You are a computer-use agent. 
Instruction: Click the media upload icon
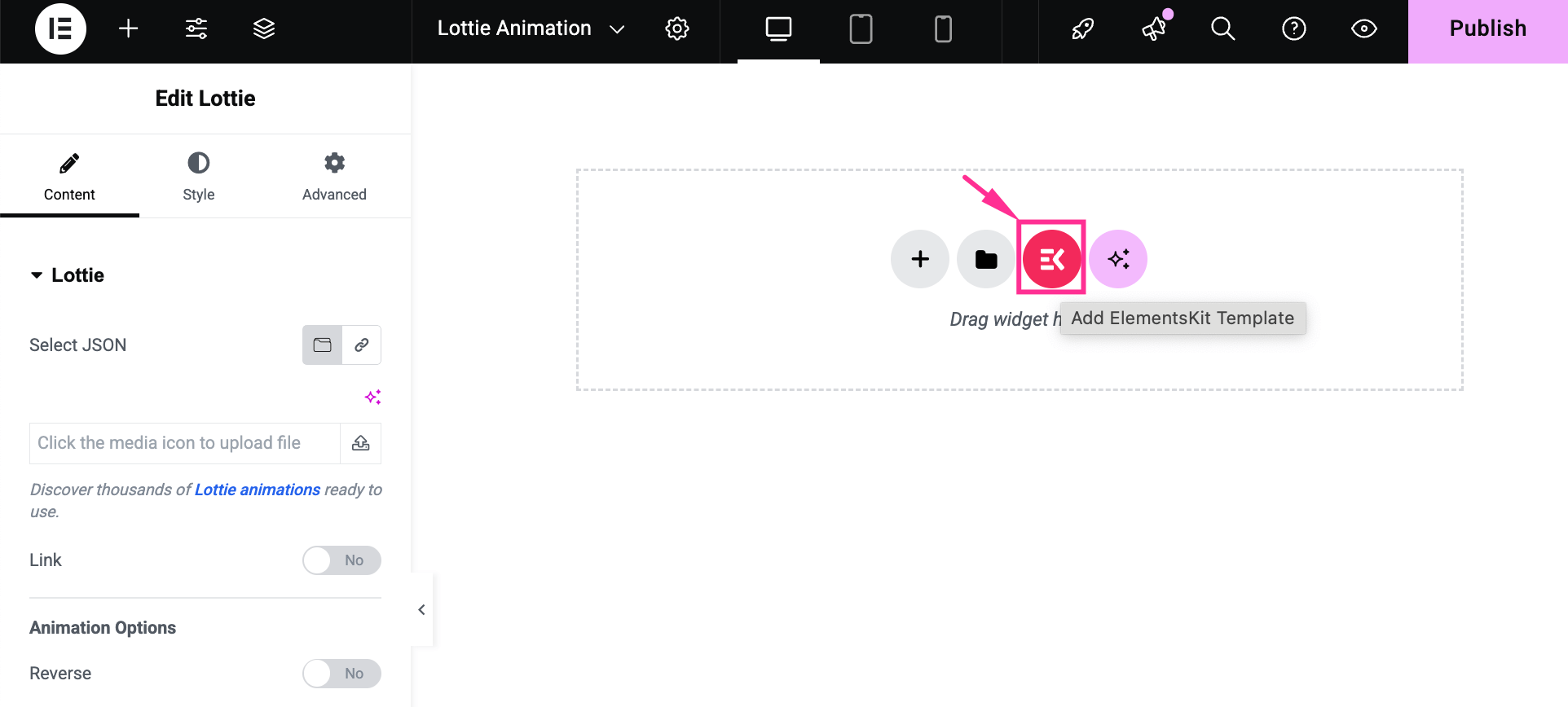[361, 443]
